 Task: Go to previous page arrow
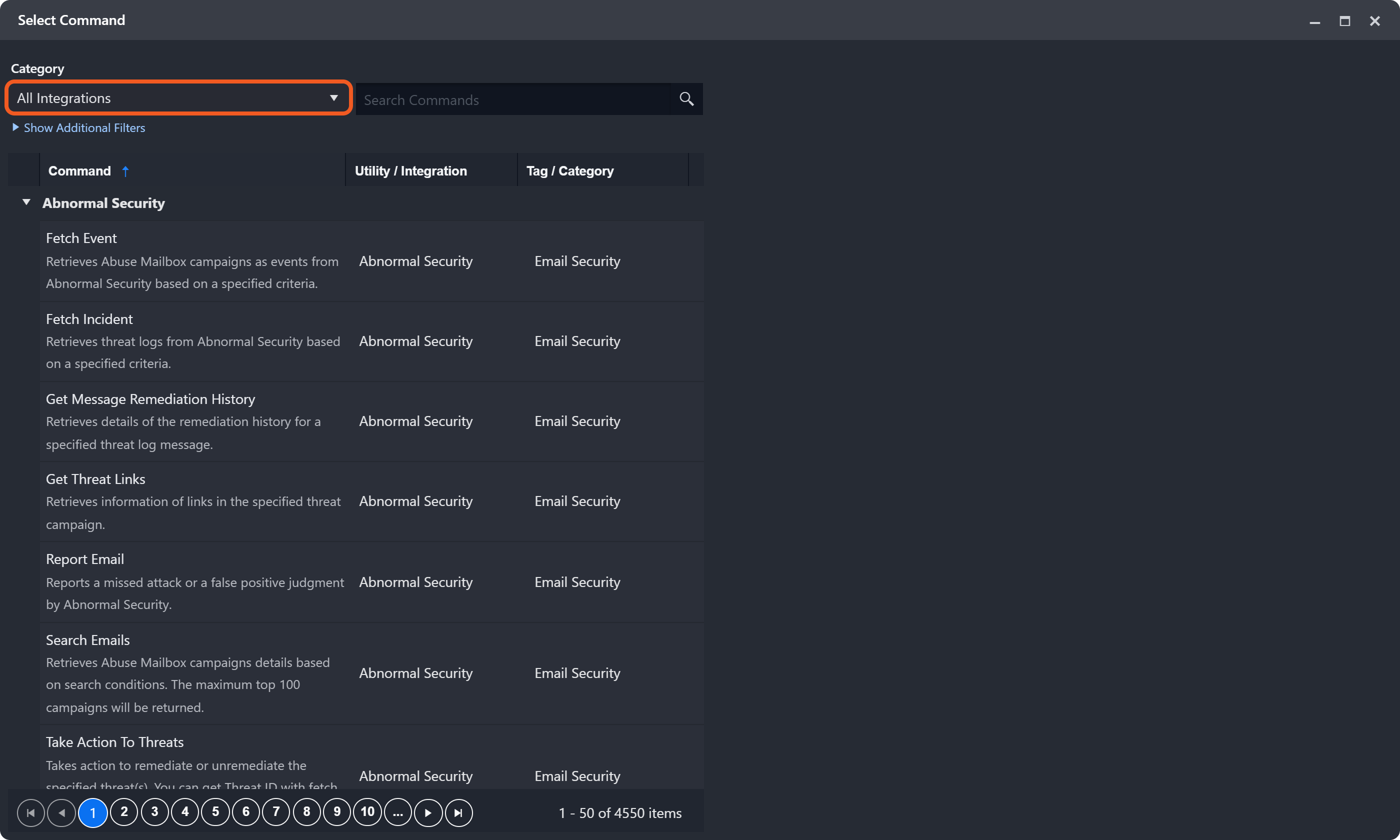point(61,813)
